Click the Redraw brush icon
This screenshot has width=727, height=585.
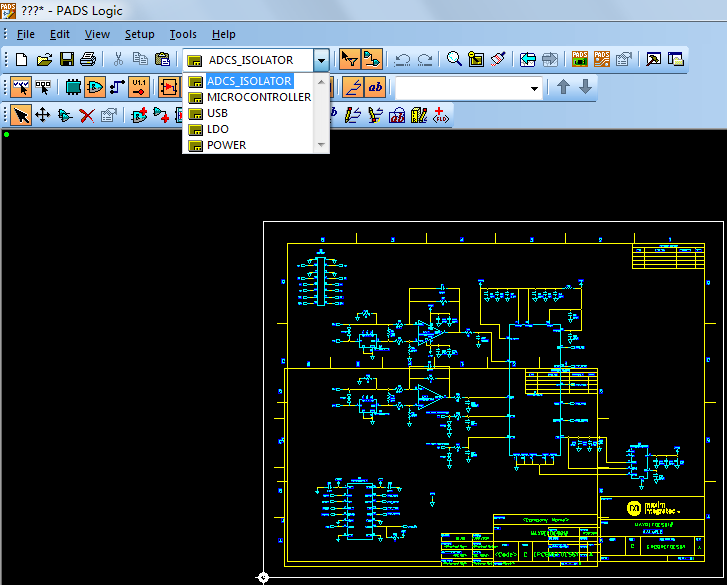[x=498, y=59]
